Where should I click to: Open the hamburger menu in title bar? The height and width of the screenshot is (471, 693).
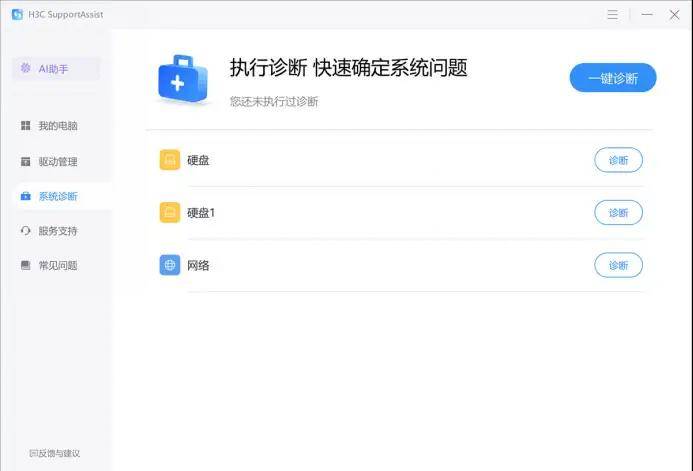point(612,14)
